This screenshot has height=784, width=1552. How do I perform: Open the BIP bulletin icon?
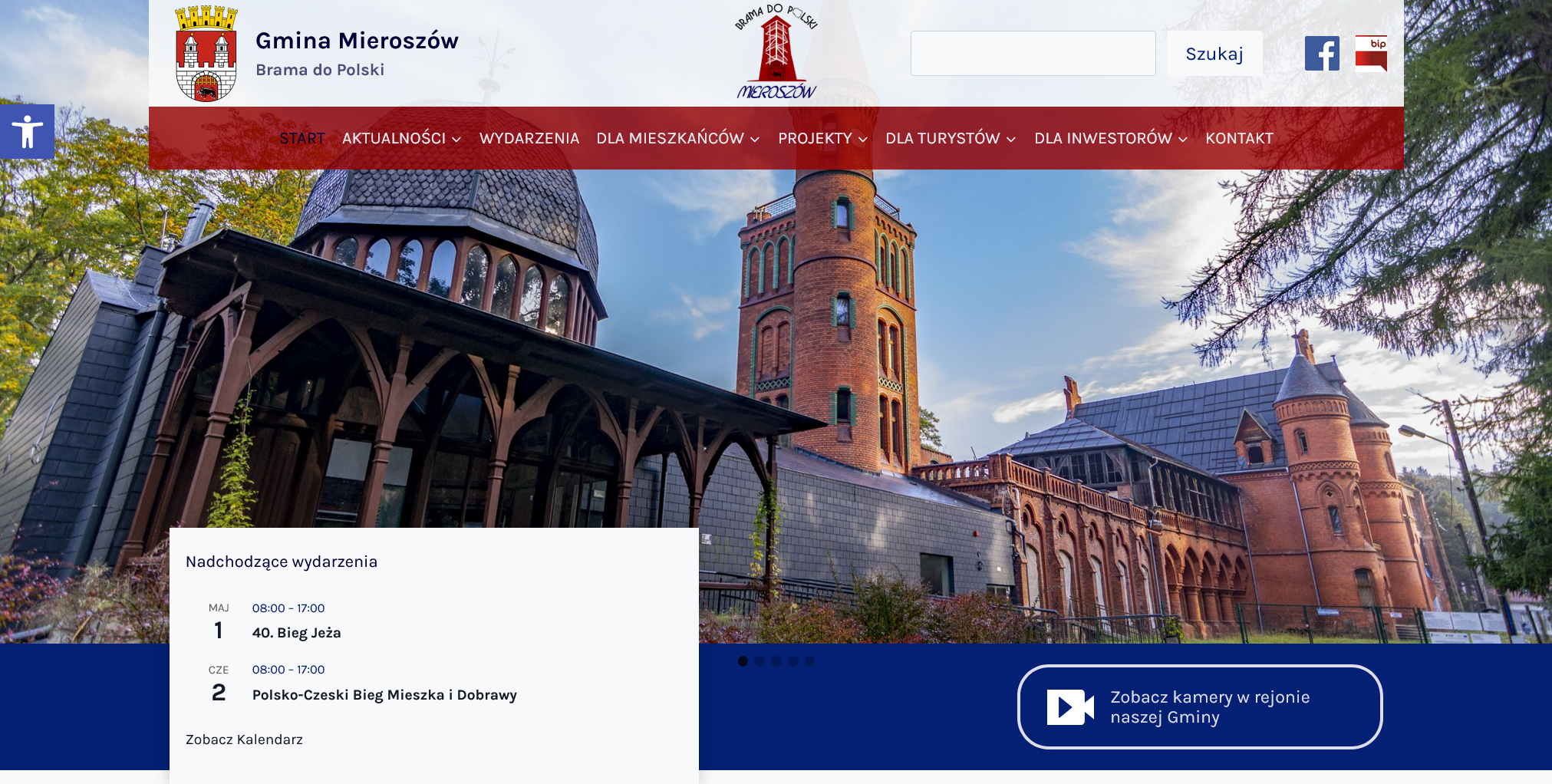coord(1370,54)
